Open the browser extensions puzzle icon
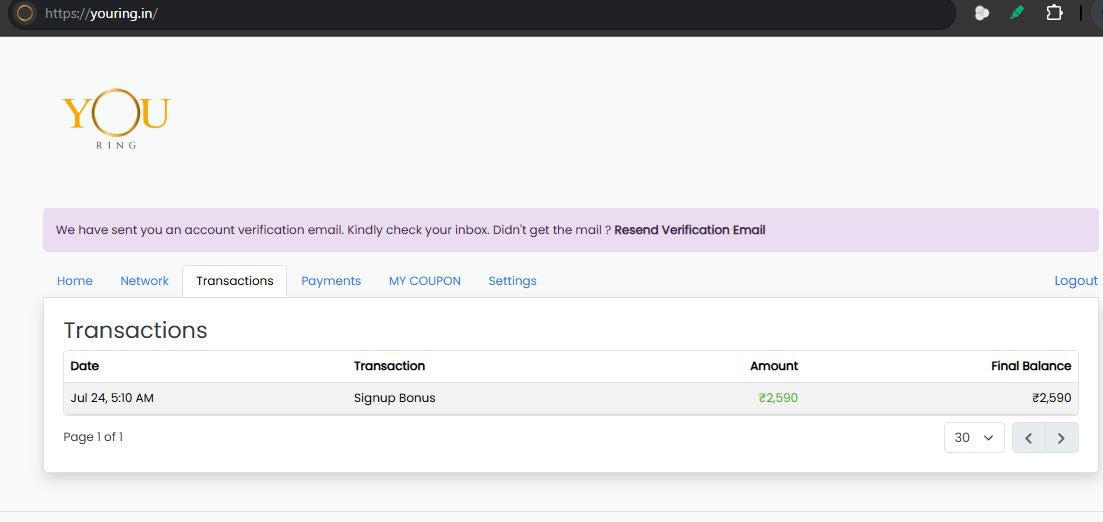Image resolution: width=1103 pixels, height=522 pixels. [x=1054, y=13]
